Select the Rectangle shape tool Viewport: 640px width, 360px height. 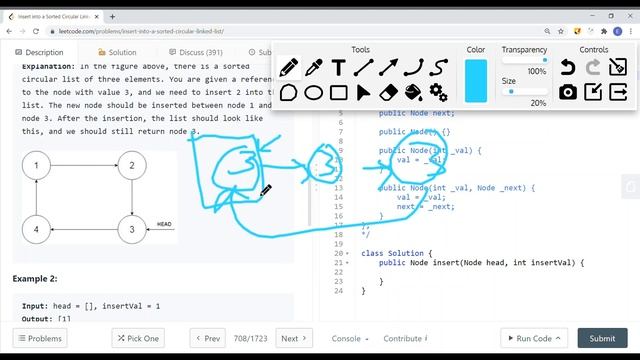tap(338, 93)
